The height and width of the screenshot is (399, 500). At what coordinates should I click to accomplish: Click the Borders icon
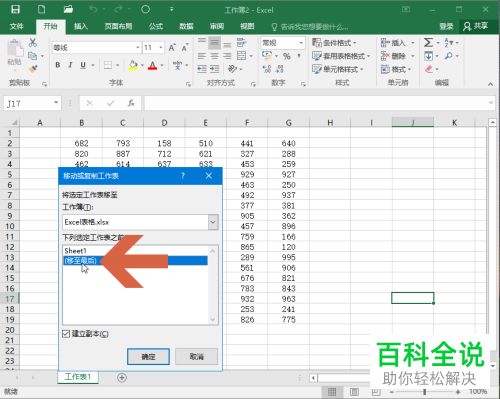[x=108, y=65]
